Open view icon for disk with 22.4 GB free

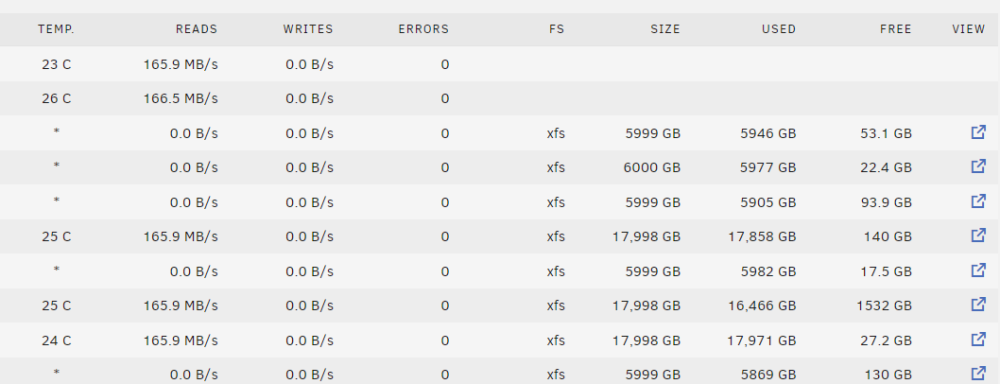coord(978,167)
